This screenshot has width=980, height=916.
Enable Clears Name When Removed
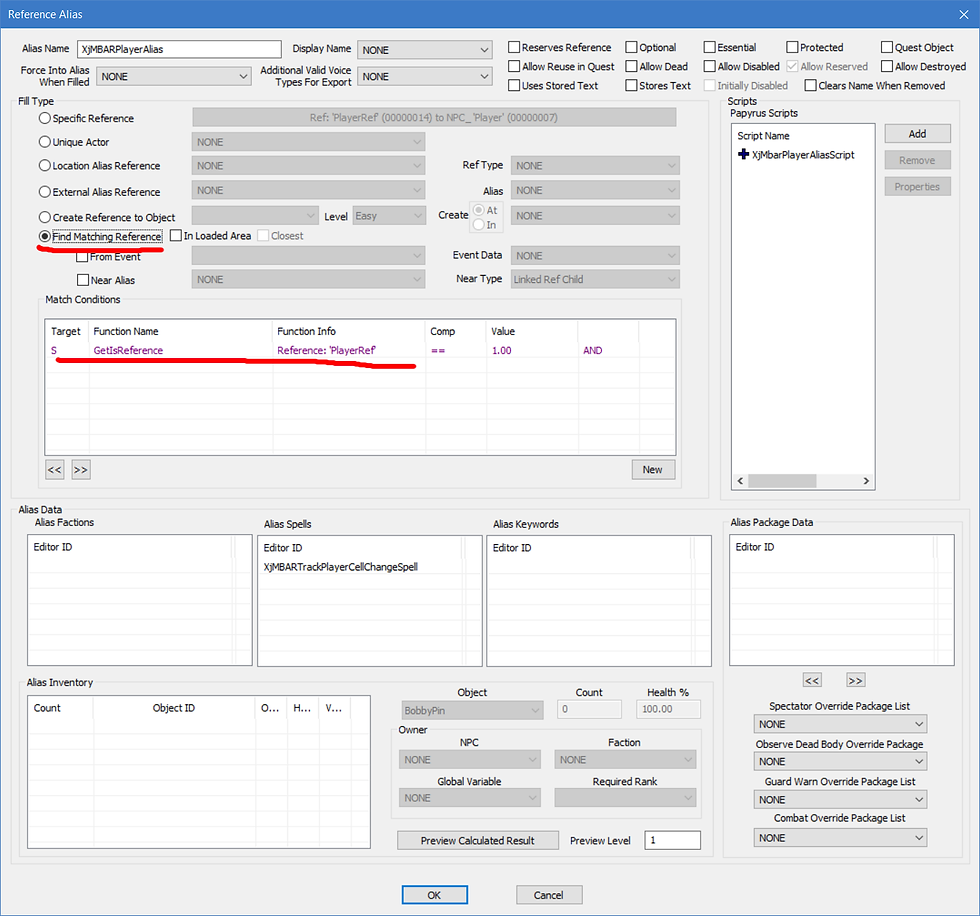click(811, 86)
